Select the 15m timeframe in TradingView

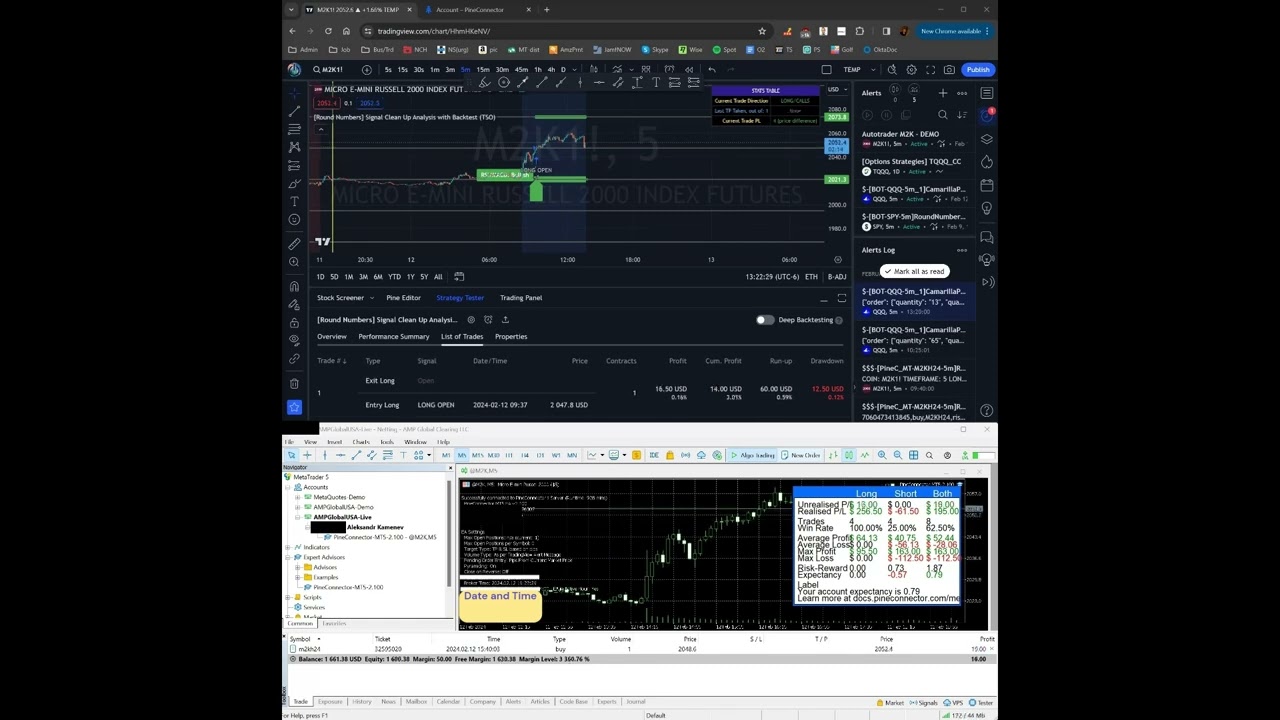point(482,70)
